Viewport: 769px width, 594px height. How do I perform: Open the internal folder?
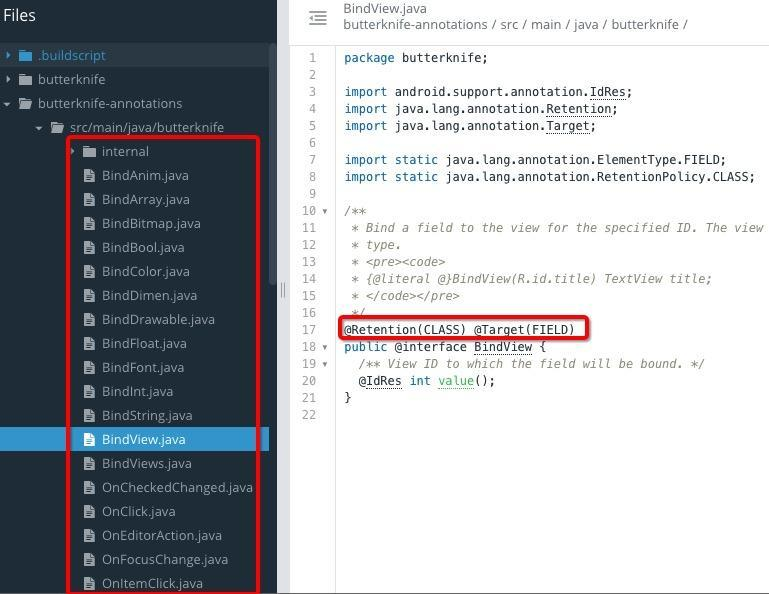click(x=125, y=152)
